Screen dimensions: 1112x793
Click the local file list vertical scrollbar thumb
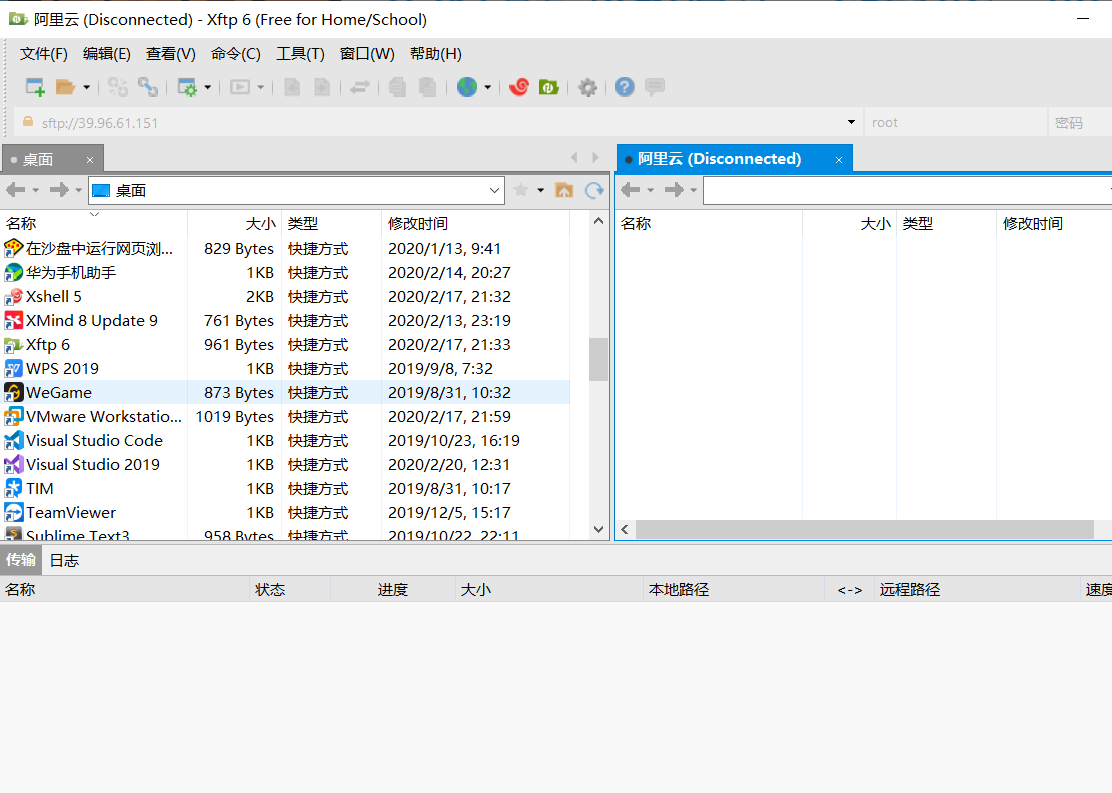pyautogui.click(x=598, y=359)
